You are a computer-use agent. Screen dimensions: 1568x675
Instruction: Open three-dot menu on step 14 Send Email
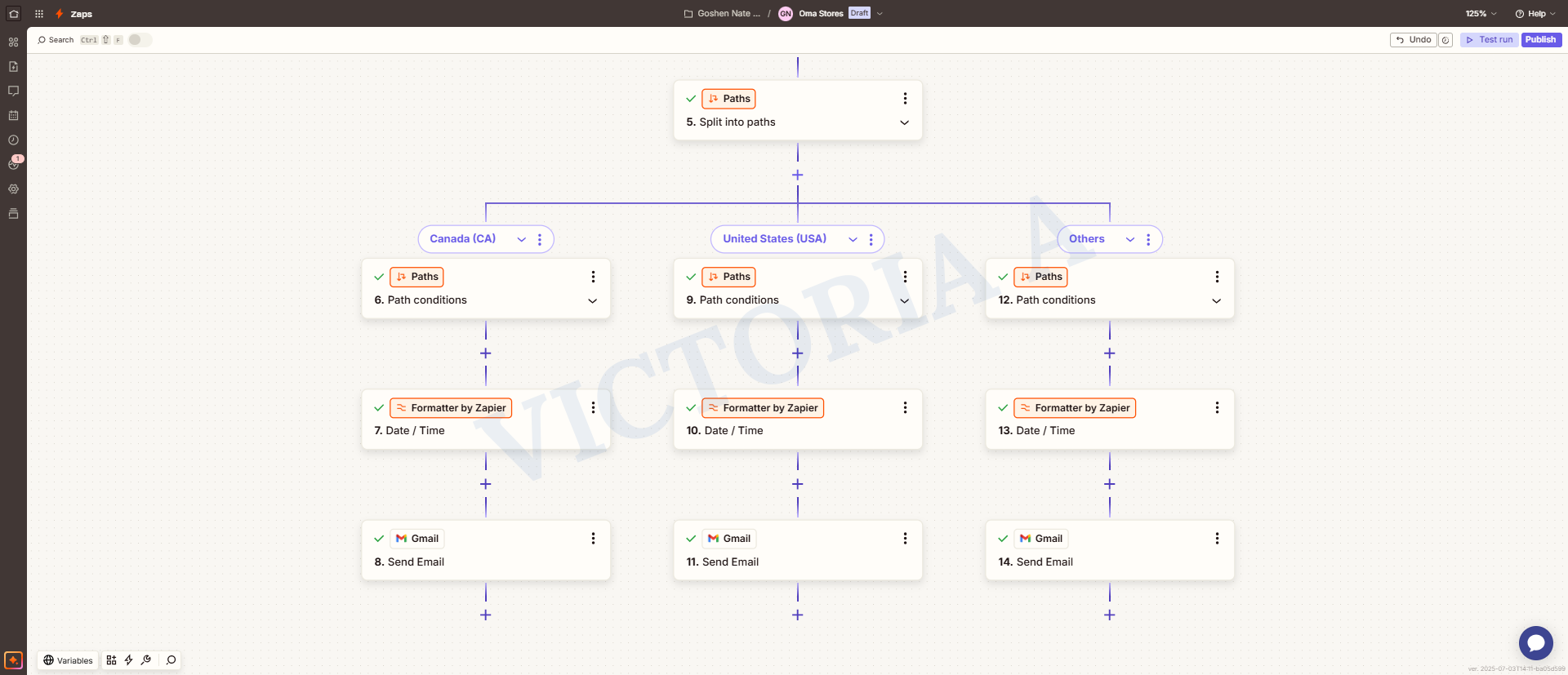click(1217, 539)
